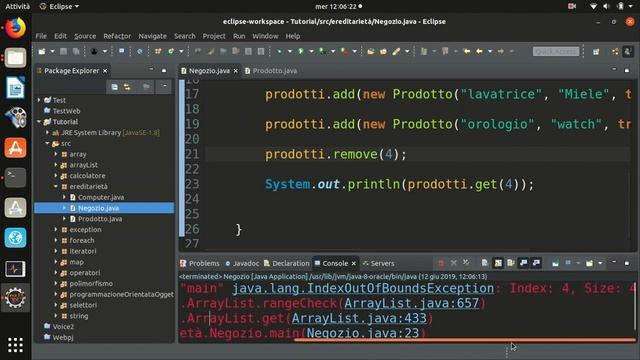Screen dimensions: 640x360
Task: Collapse the Tutorial project node
Action: tap(39, 122)
